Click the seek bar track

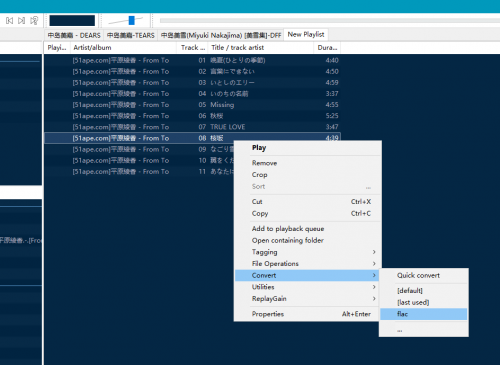330,21
